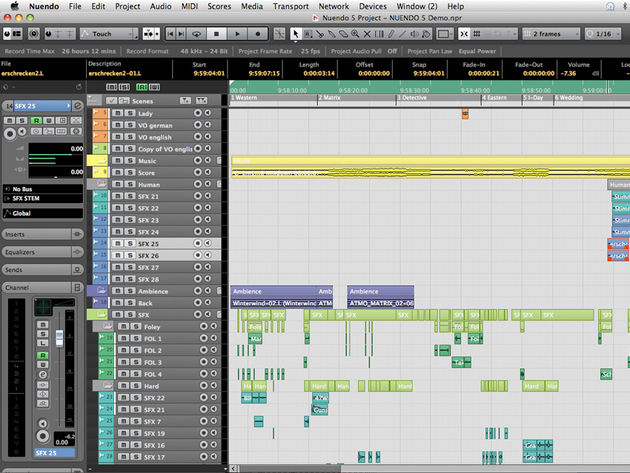Mute the Lady track
Screen dimensions: 630x473
coord(117,115)
